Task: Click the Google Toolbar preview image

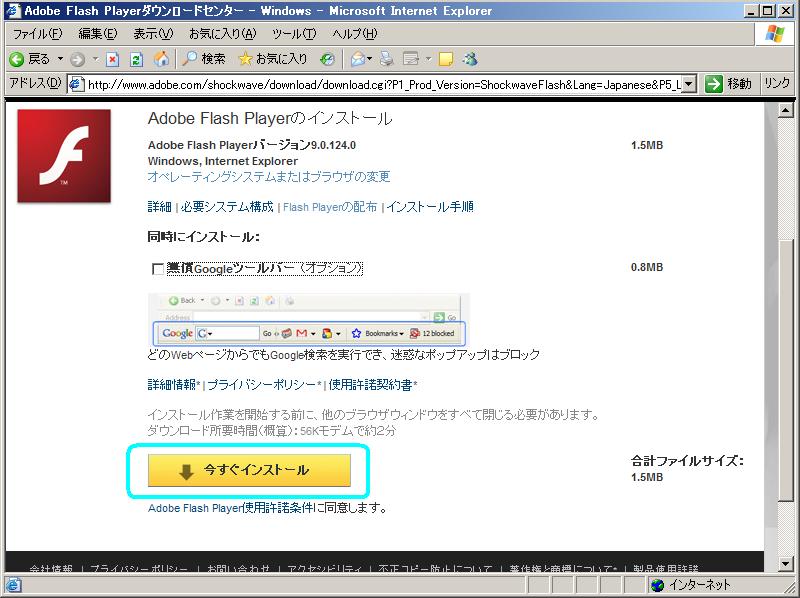Action: (308, 320)
